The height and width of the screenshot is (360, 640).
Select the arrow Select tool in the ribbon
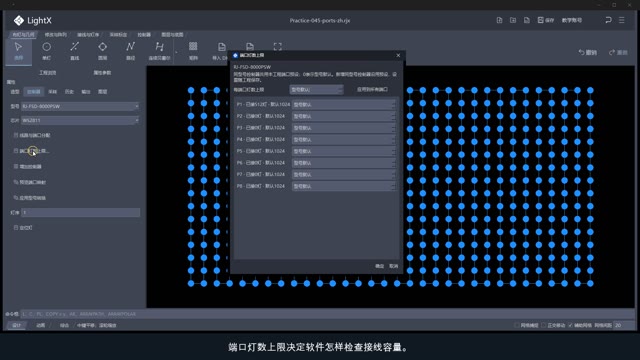(18, 51)
